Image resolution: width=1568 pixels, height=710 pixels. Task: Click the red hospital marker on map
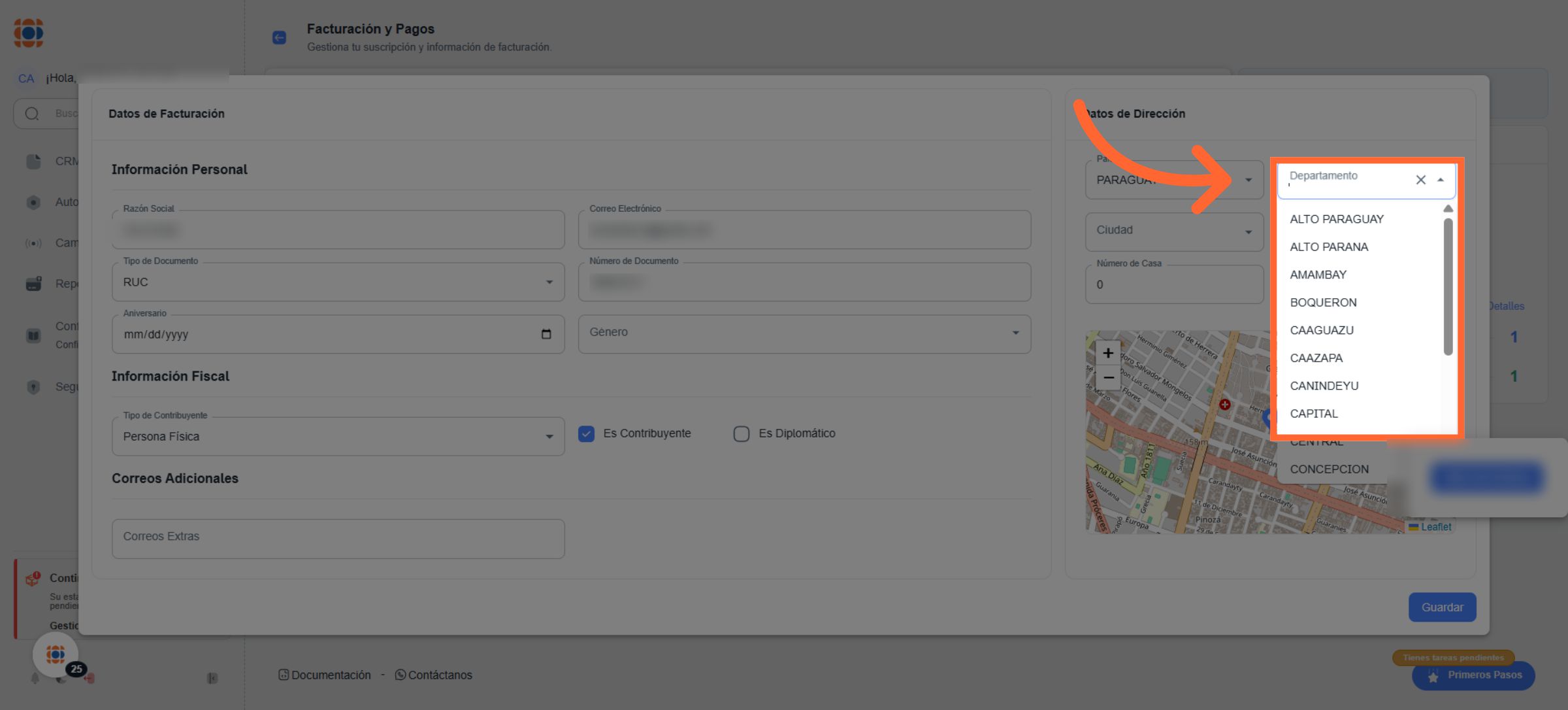(x=1224, y=405)
